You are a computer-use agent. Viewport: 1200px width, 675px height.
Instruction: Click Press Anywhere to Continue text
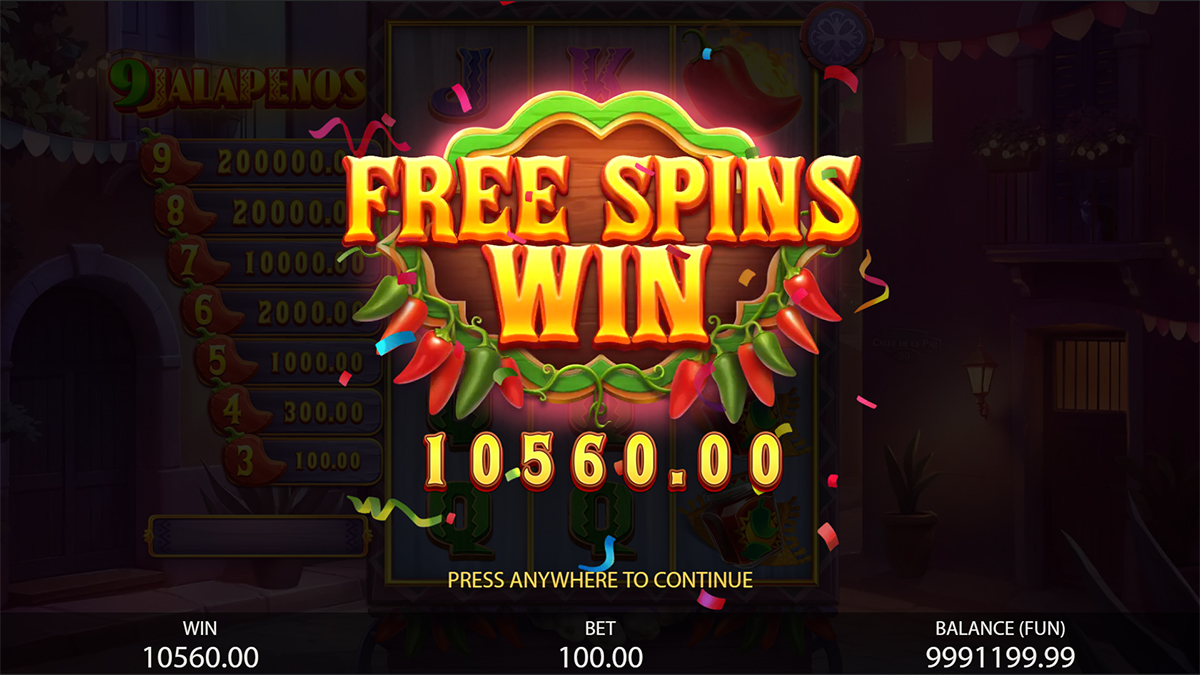pyautogui.click(x=600, y=579)
